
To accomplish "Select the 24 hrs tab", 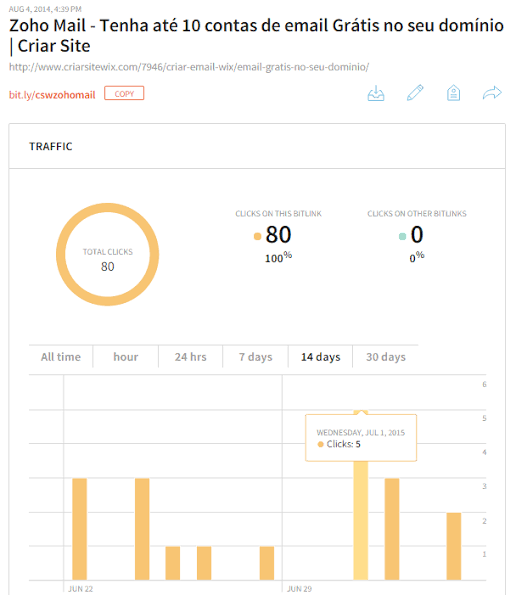I will tap(190, 357).
